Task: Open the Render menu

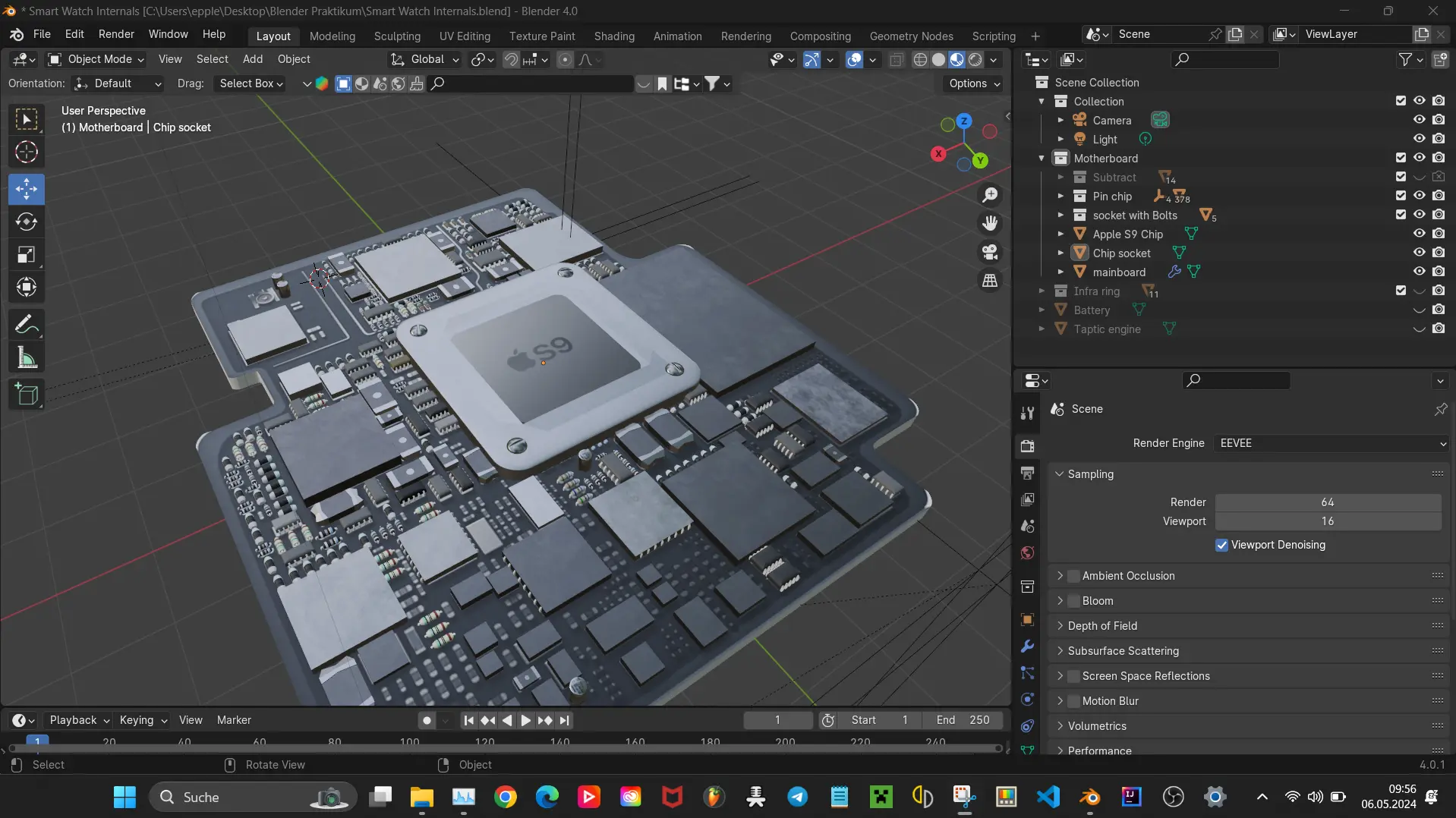Action: [116, 34]
